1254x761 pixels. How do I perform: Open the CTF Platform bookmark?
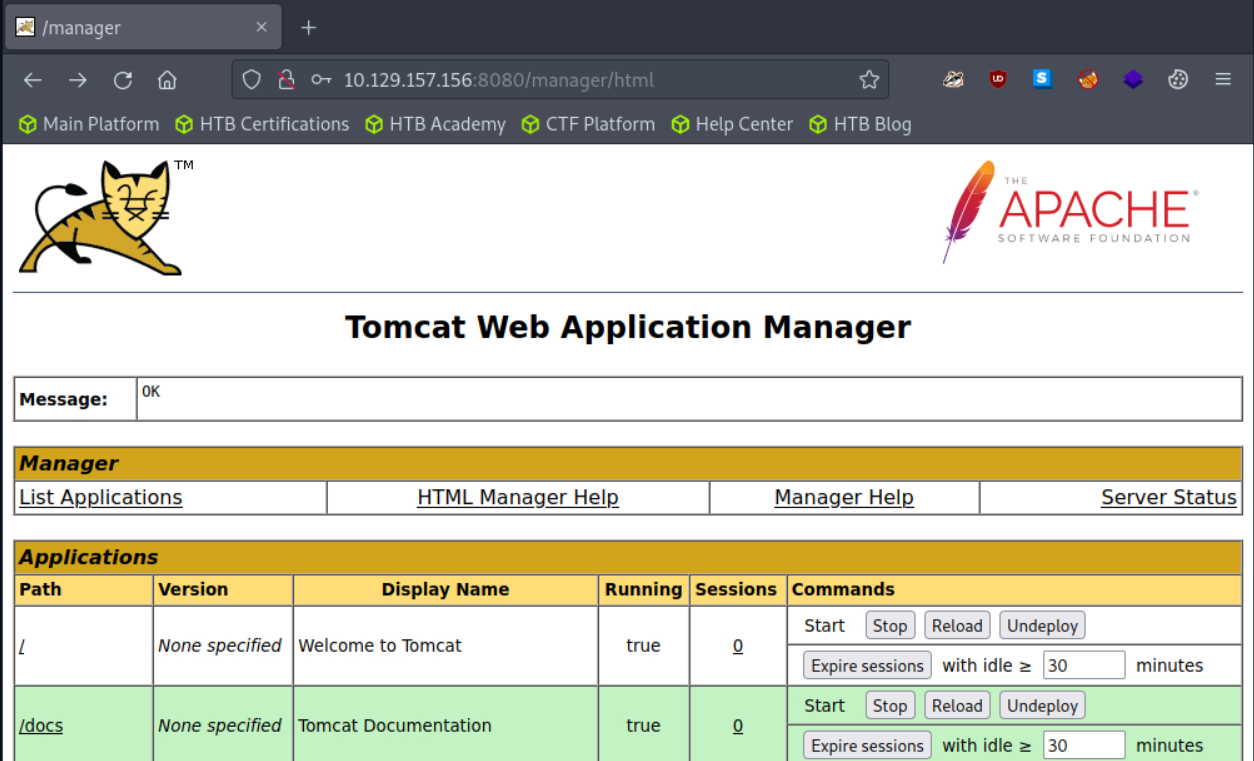pos(588,124)
